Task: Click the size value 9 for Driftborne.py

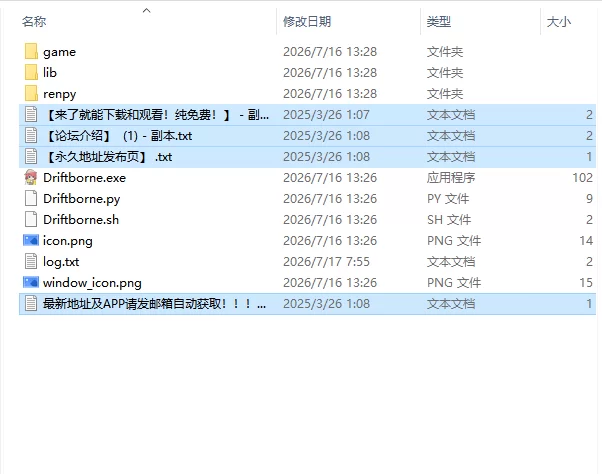Action: click(590, 198)
